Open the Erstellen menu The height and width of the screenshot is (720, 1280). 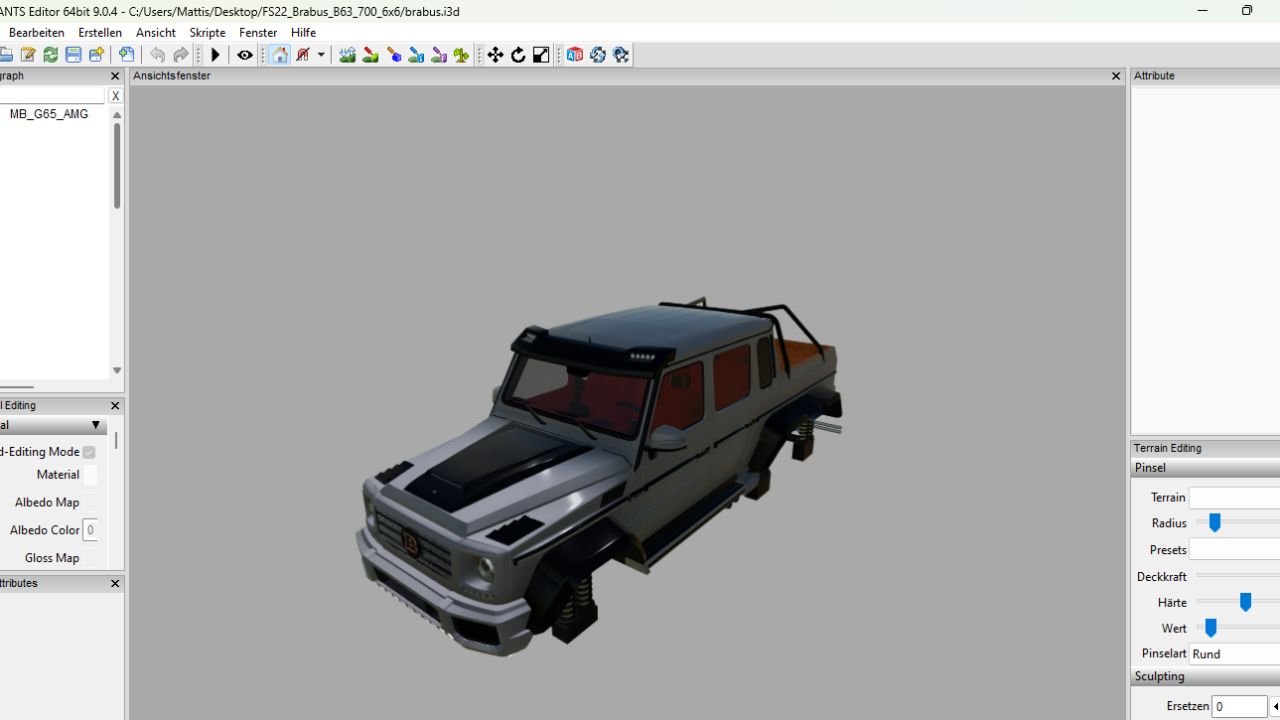[x=100, y=33]
